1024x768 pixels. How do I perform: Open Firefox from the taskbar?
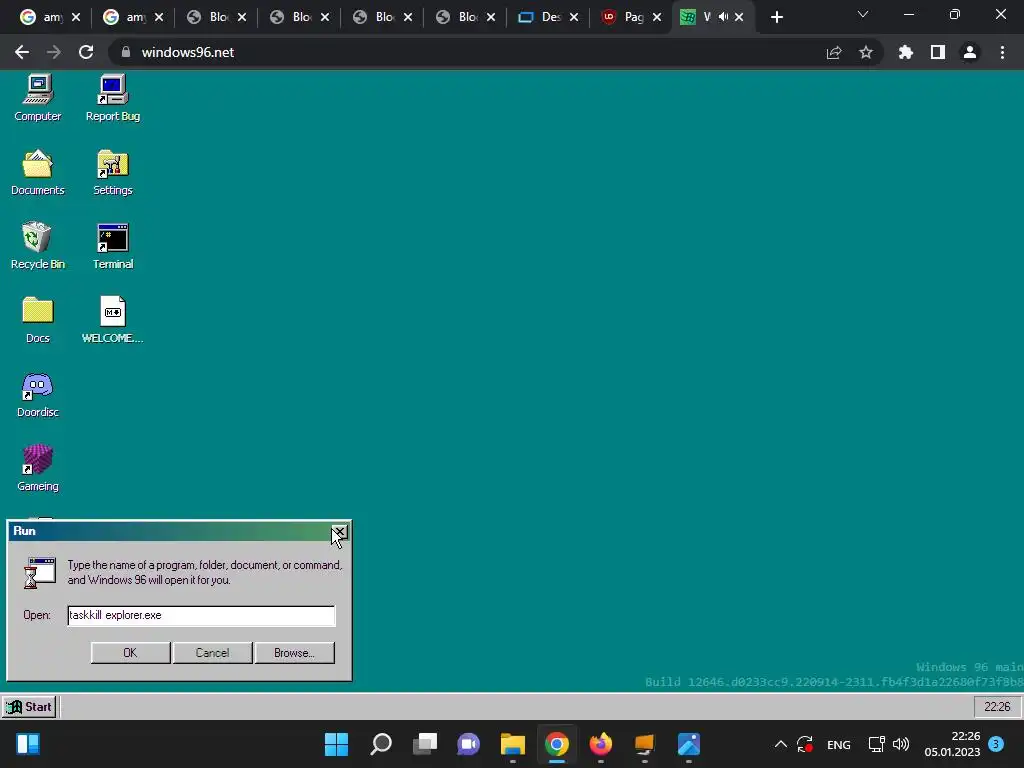tap(600, 744)
